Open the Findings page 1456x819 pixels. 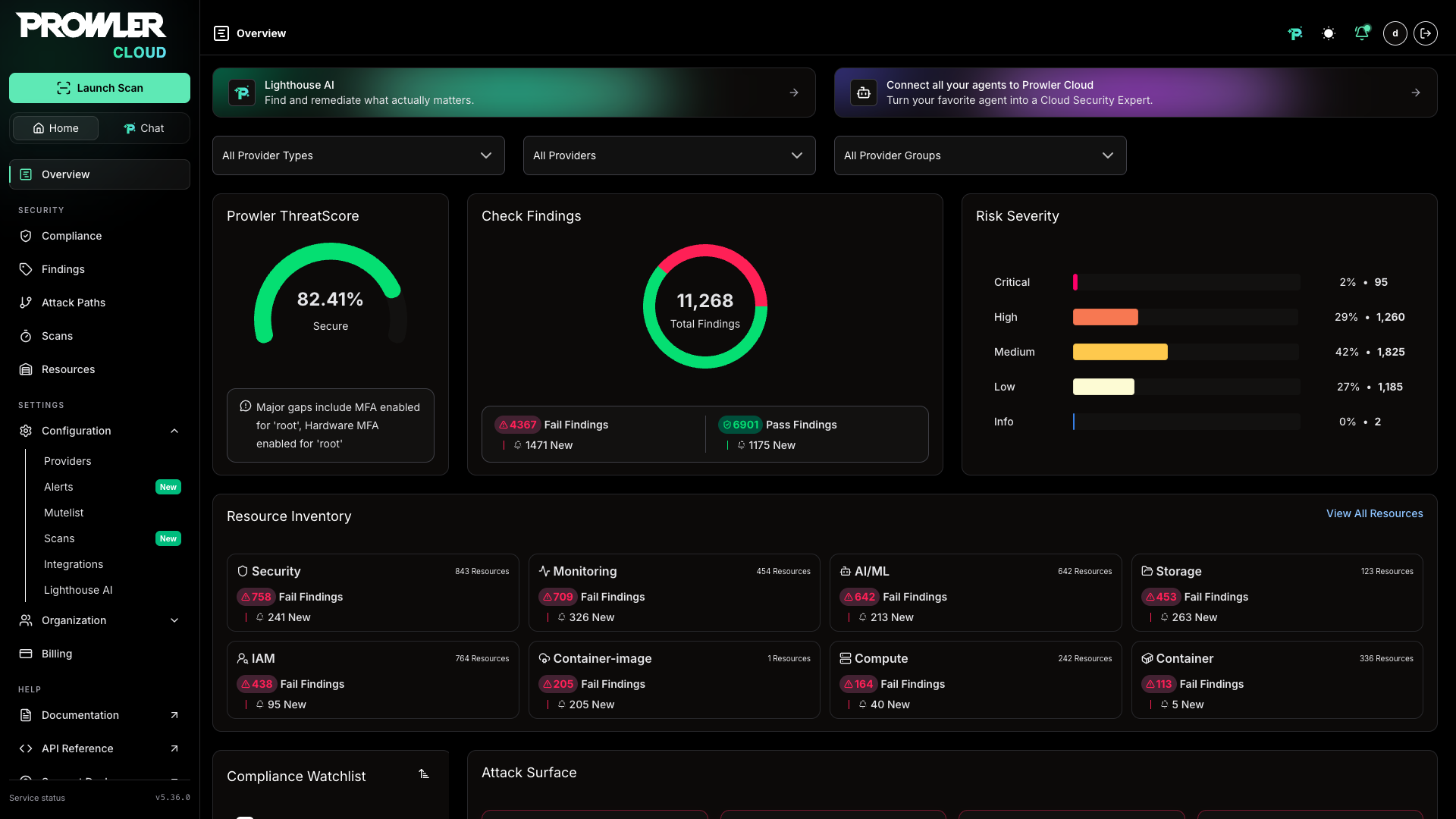click(x=99, y=269)
